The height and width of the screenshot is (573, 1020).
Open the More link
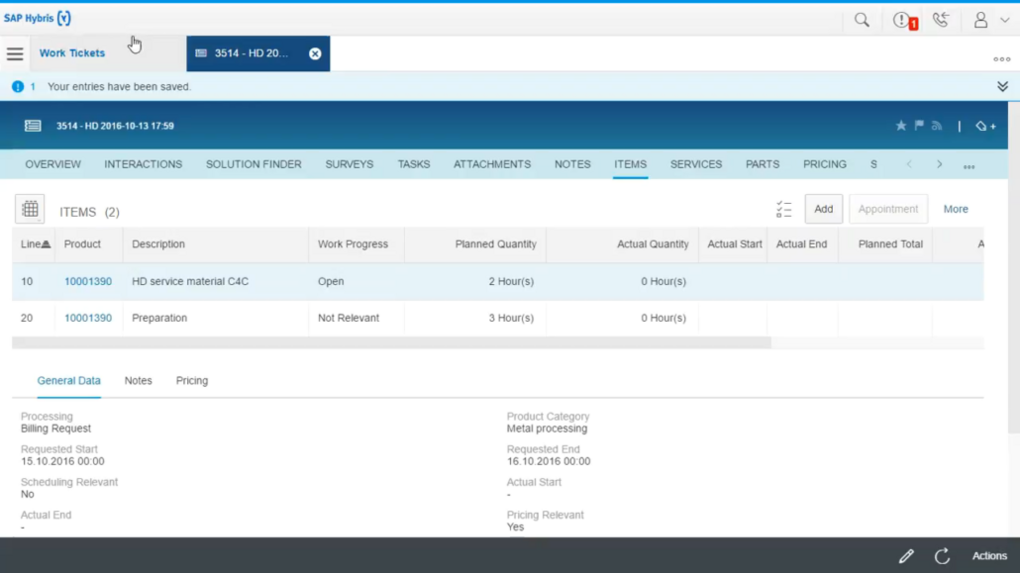point(956,209)
